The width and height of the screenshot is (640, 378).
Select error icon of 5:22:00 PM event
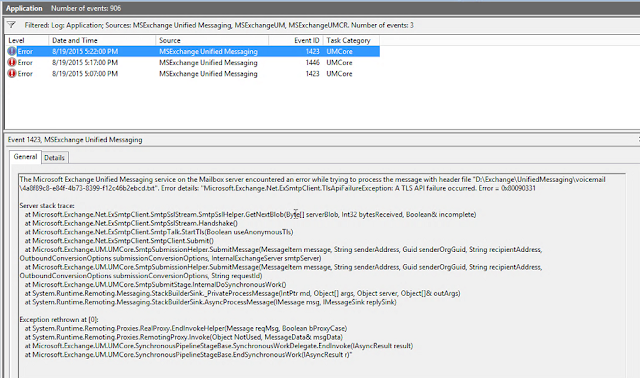[x=12, y=51]
